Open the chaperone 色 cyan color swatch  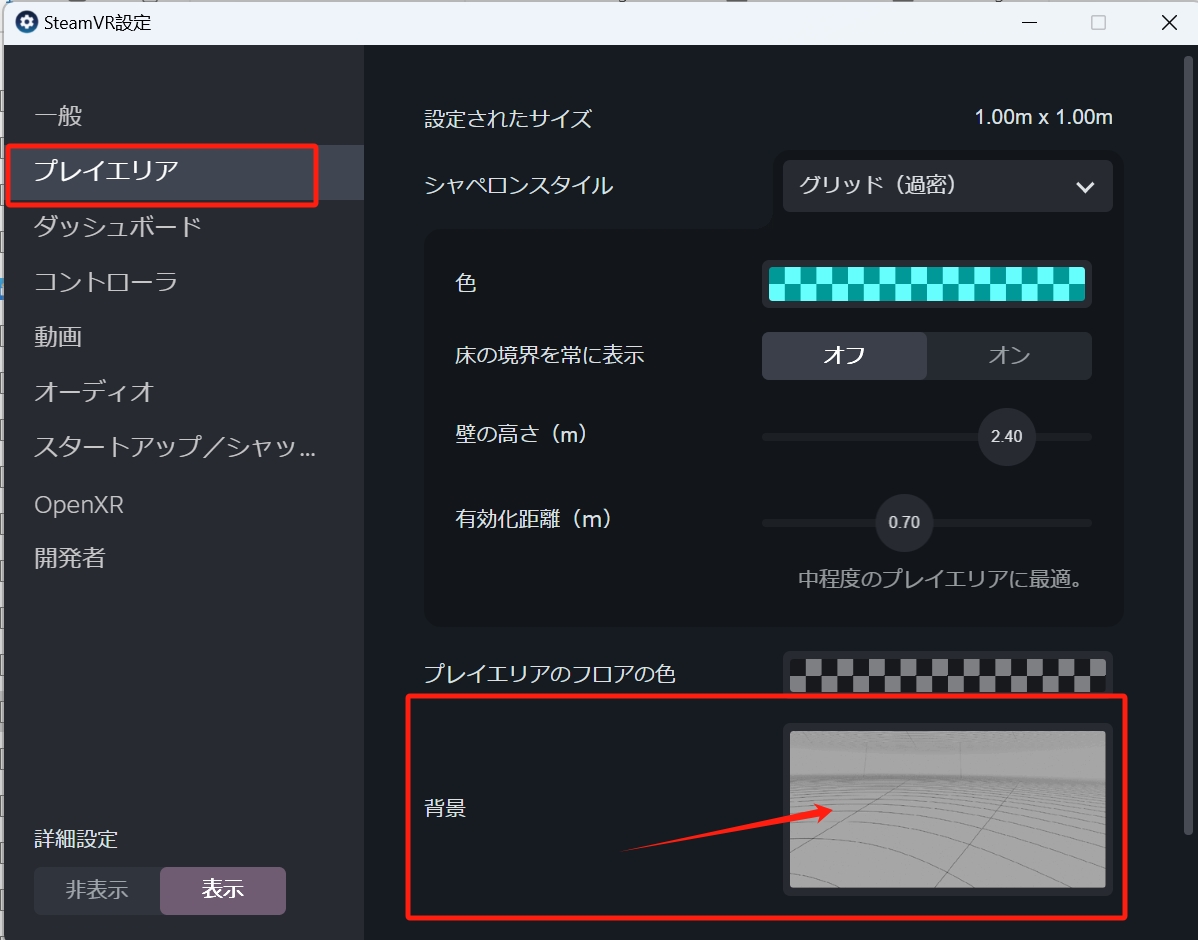click(x=927, y=284)
